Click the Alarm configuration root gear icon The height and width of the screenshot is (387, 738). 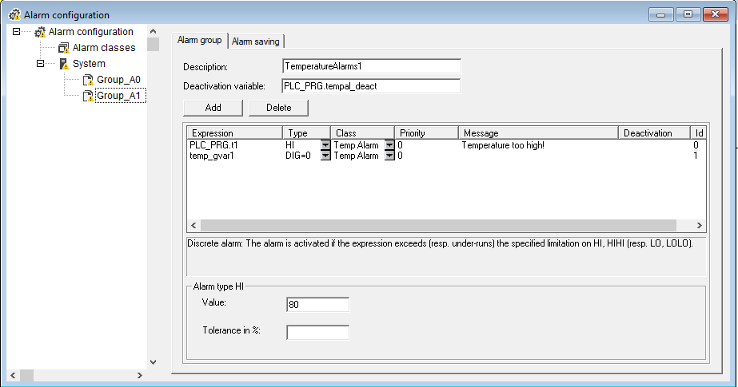pyautogui.click(x=40, y=32)
